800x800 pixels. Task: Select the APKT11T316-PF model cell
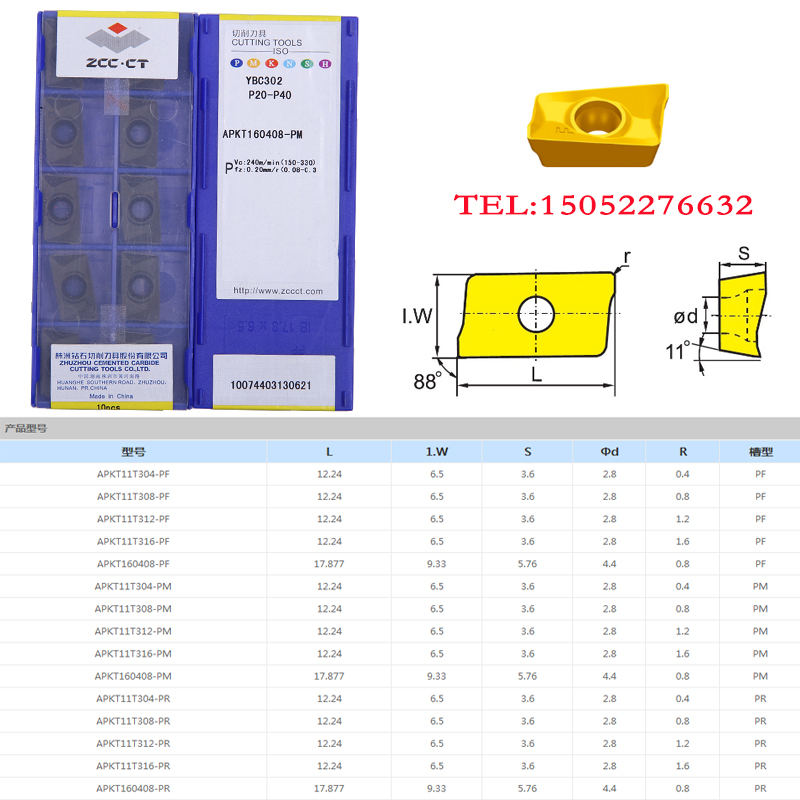tap(133, 541)
